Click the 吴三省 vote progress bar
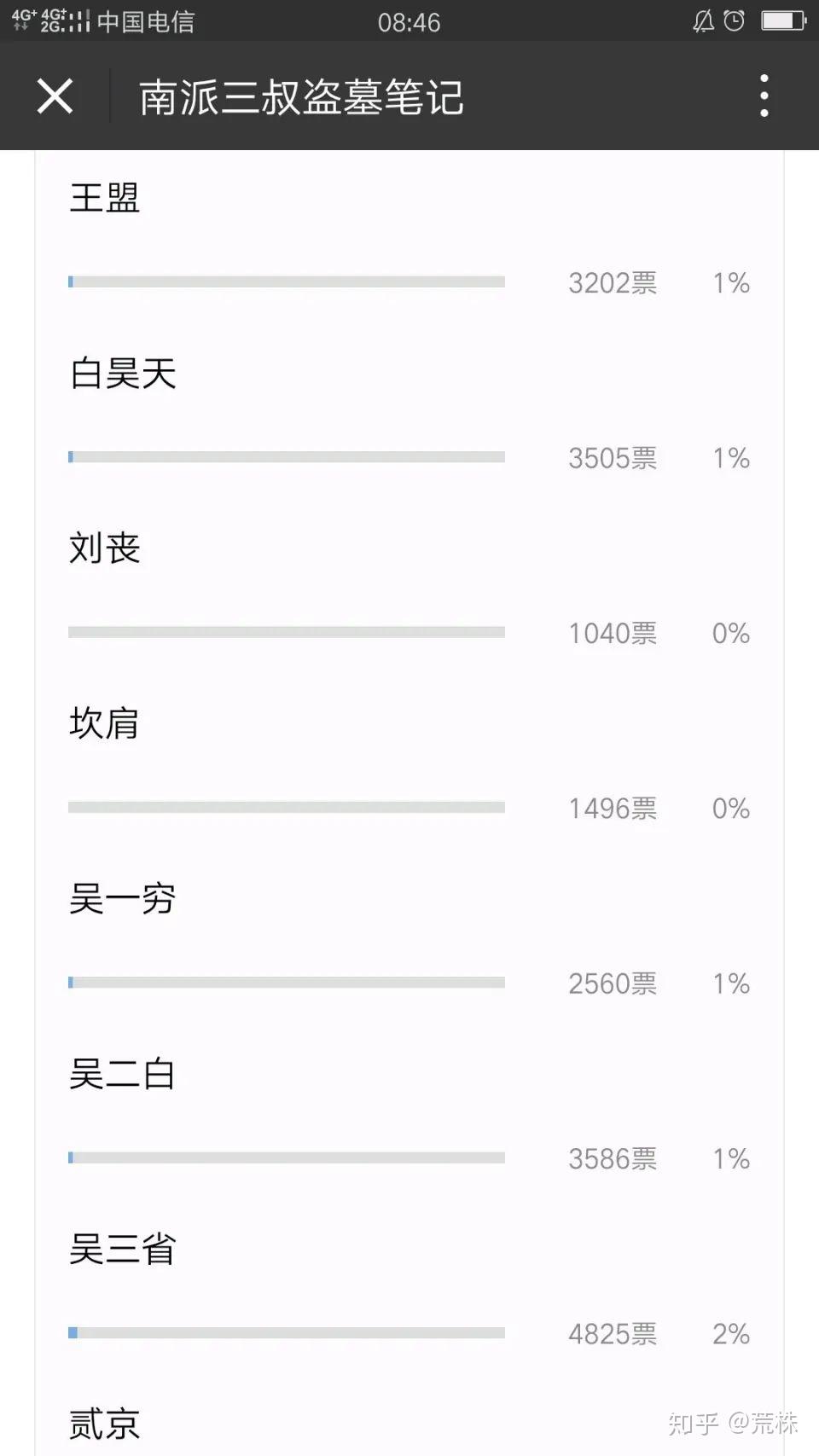Screen dimensions: 819x1456 click(x=287, y=1332)
